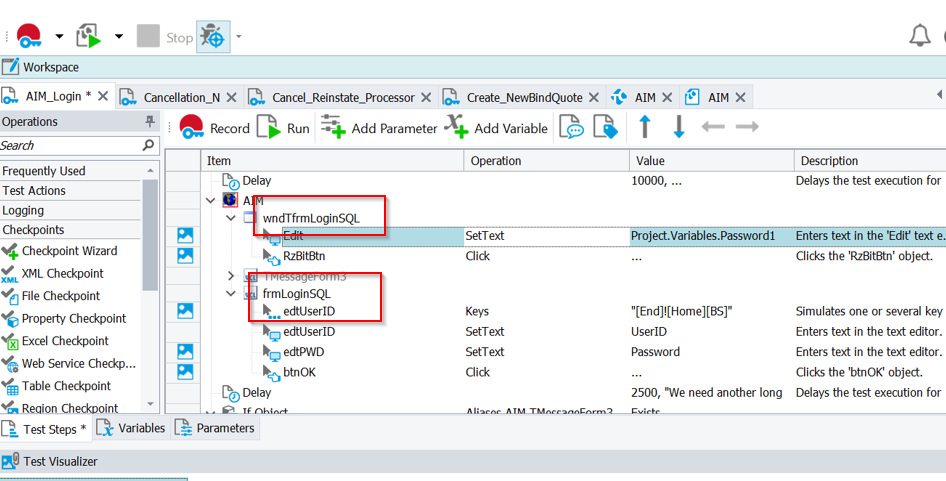This screenshot has width=946, height=481.
Task: Select the Checkpoint Wizard operation
Action: (69, 251)
